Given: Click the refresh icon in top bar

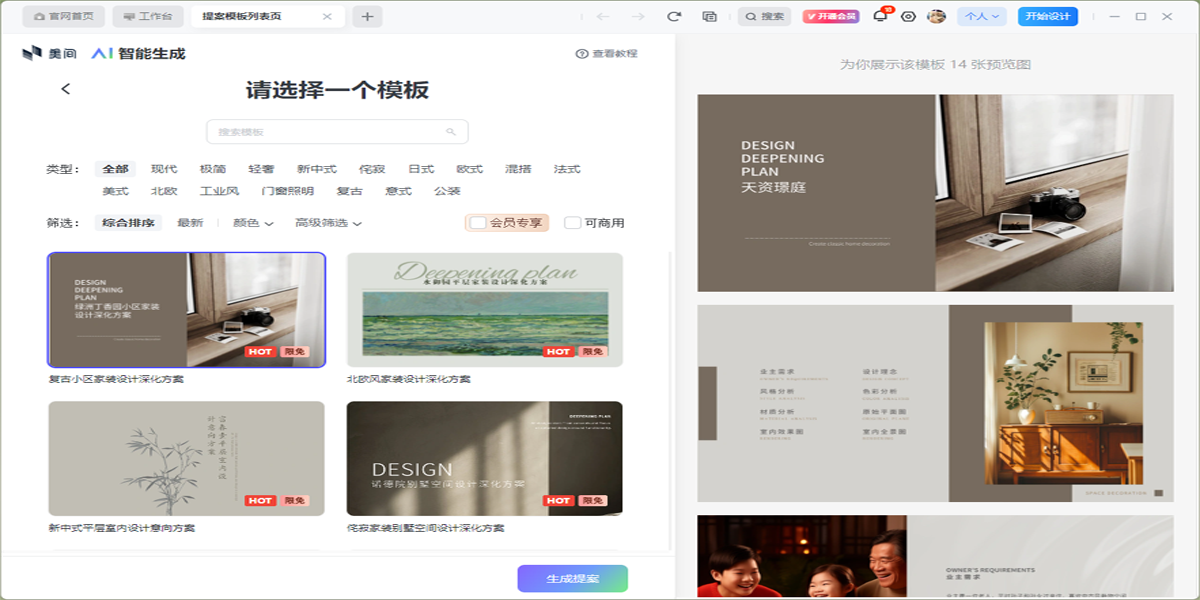Looking at the screenshot, I should coord(674,16).
